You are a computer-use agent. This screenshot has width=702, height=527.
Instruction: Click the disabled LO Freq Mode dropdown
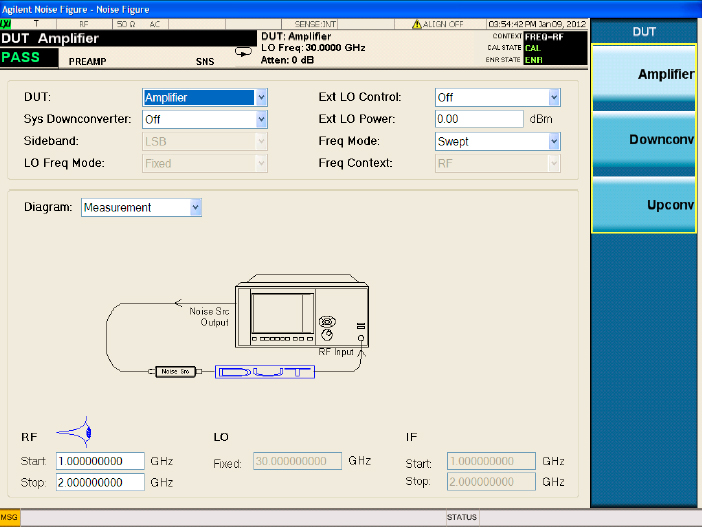pos(205,163)
